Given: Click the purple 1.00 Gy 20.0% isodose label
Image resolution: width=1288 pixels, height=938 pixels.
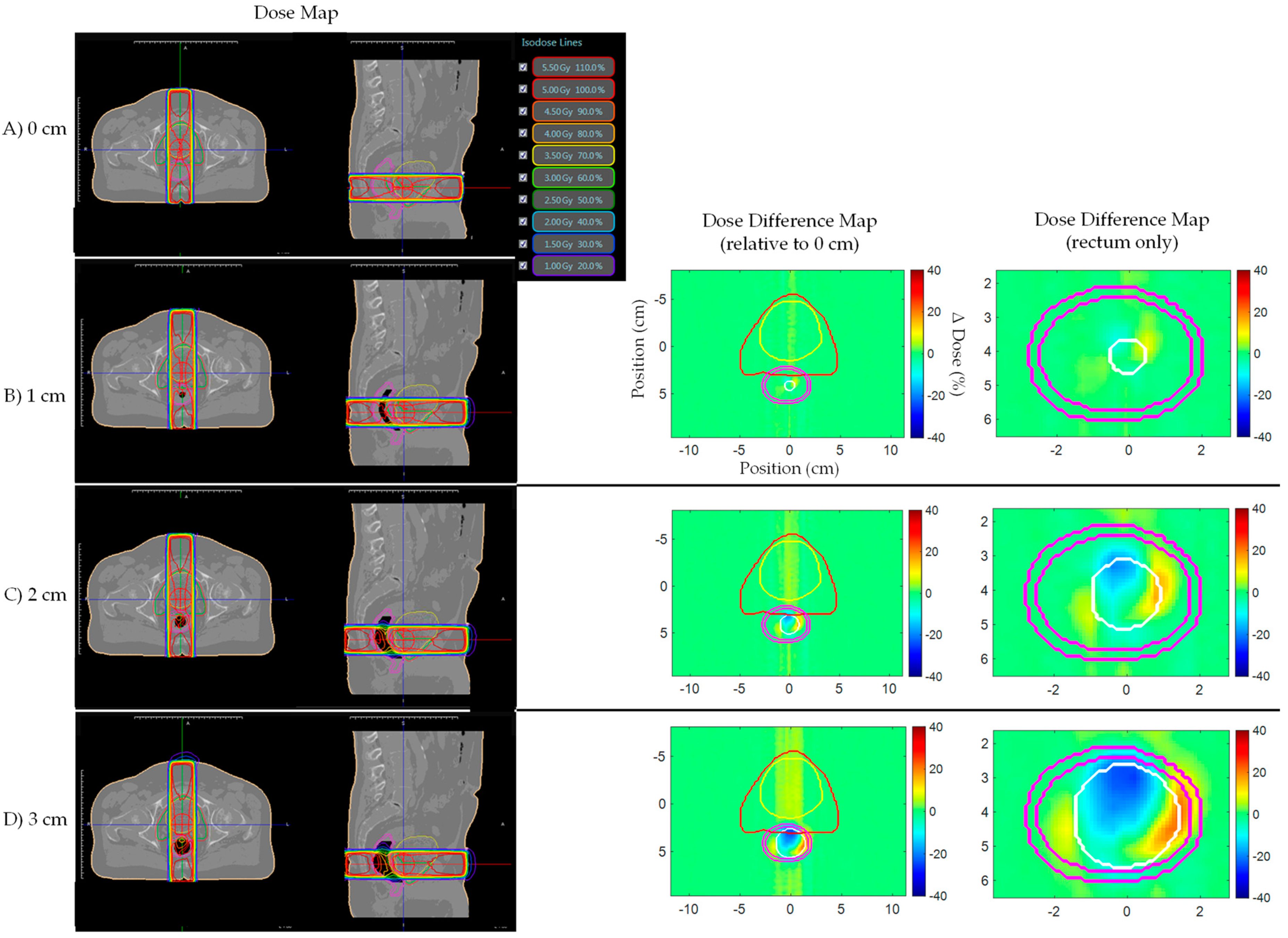Looking at the screenshot, I should click(573, 266).
